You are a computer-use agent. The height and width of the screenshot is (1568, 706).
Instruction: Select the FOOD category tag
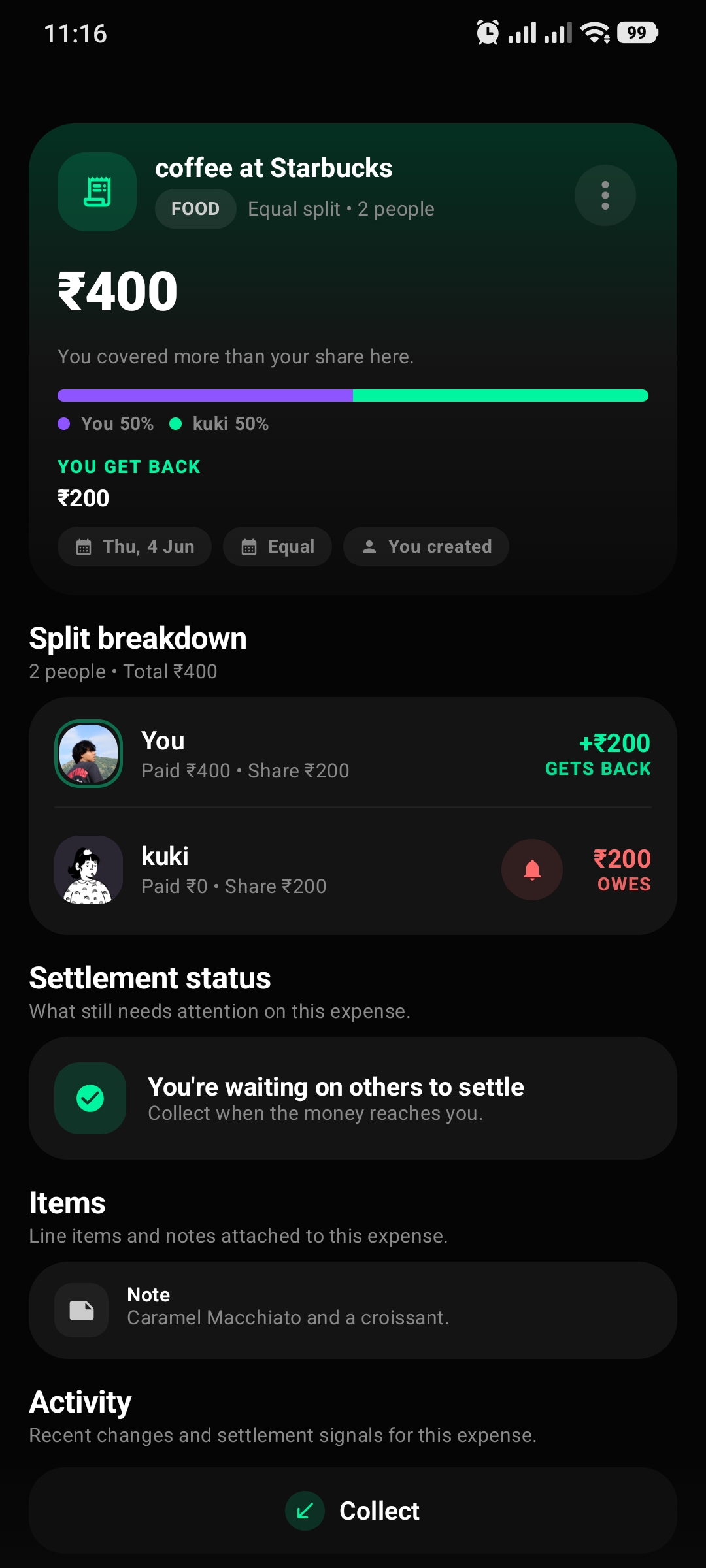point(195,209)
